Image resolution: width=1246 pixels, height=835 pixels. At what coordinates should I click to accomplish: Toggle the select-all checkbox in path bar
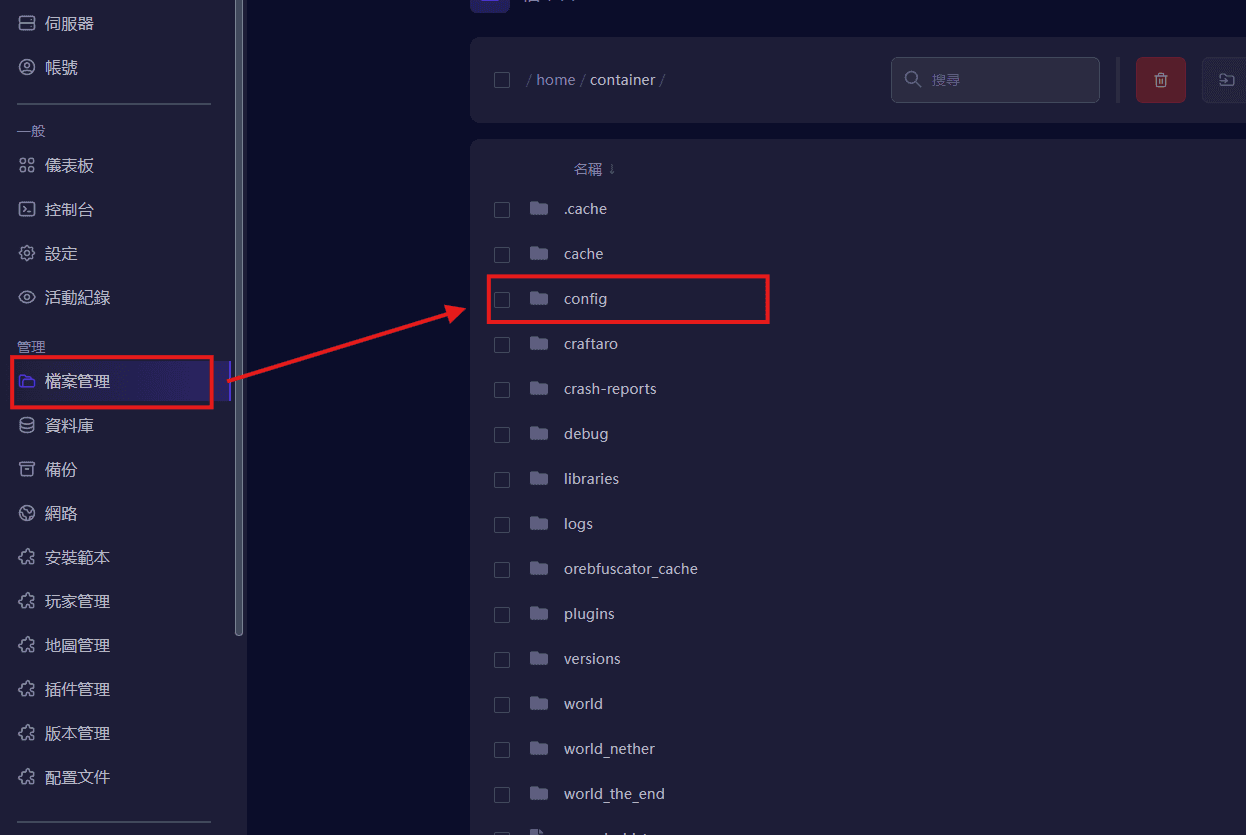point(502,80)
